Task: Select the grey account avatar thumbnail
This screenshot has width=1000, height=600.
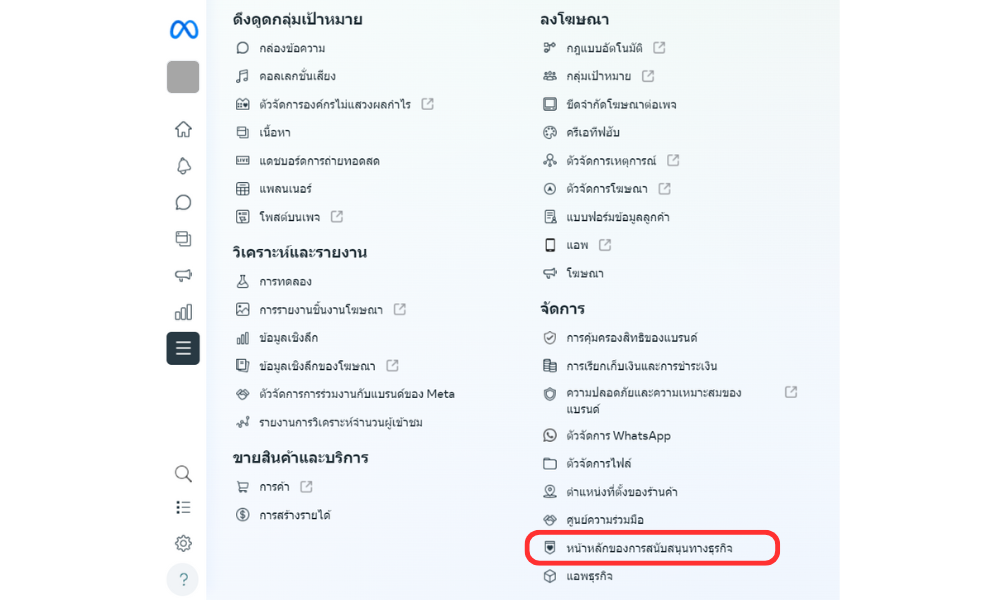Action: [x=183, y=77]
